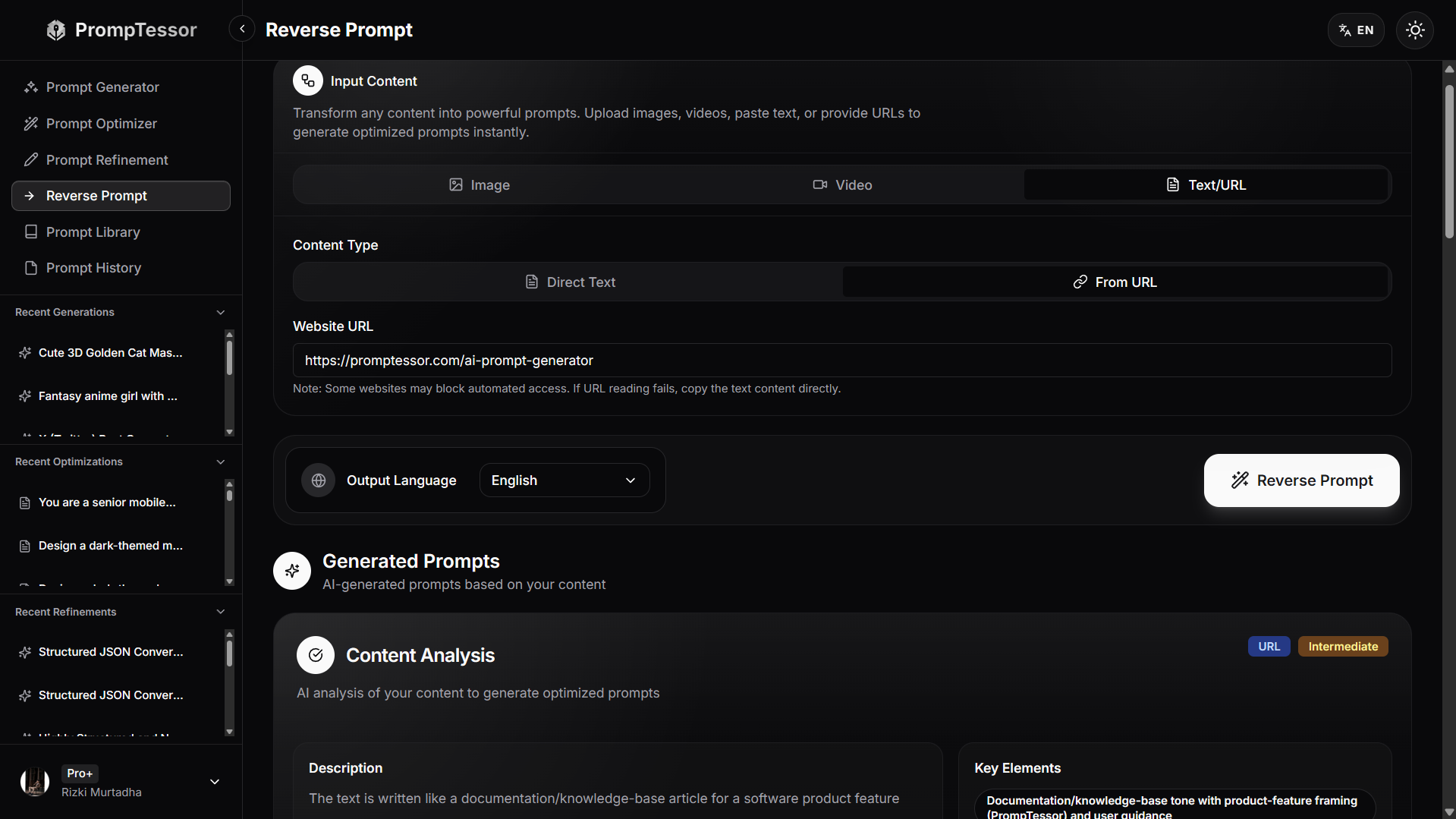Switch to the Video tab
Image resolution: width=1456 pixels, height=819 pixels.
click(842, 185)
